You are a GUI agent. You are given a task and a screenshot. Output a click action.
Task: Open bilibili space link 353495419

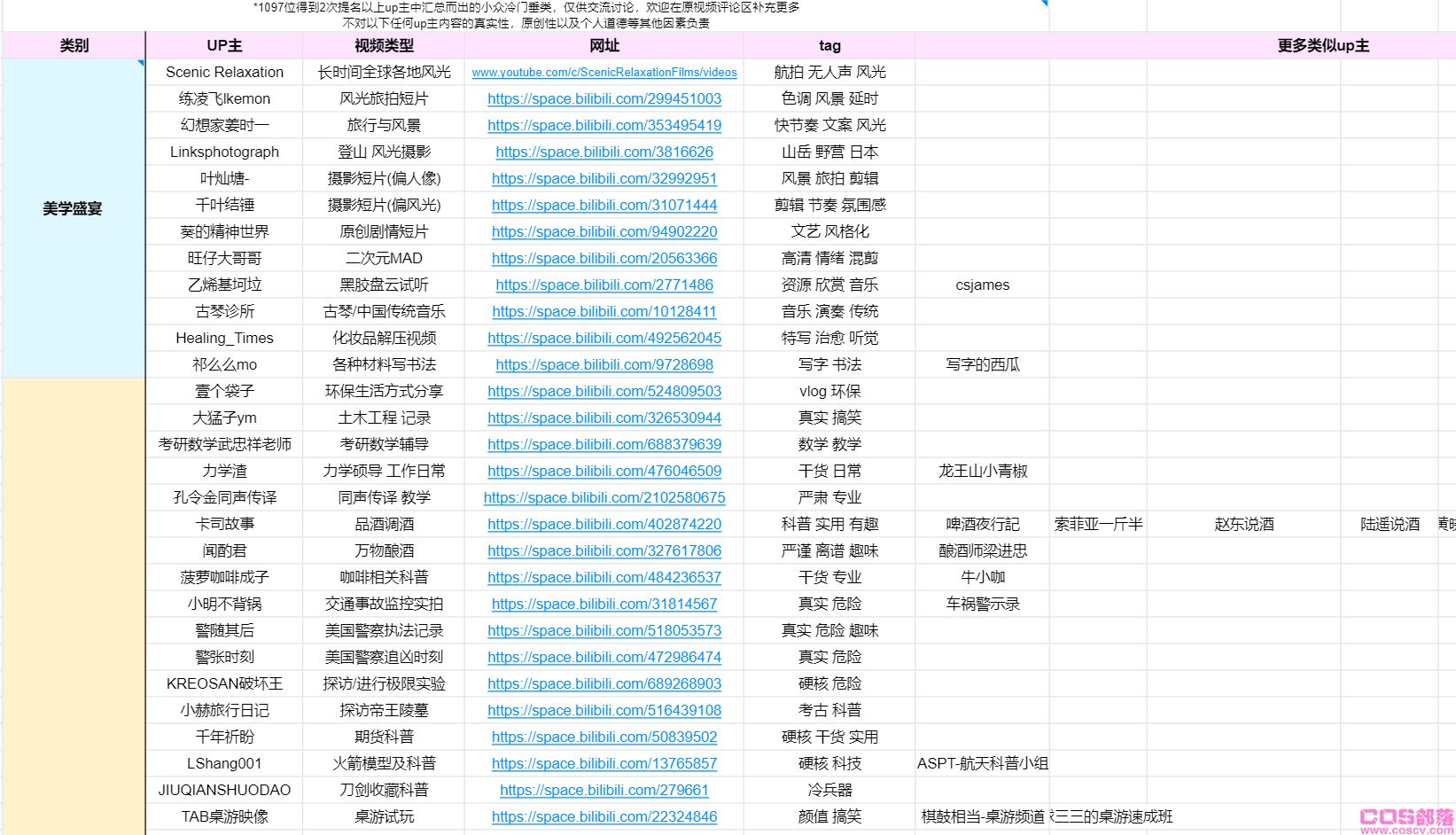tap(604, 126)
